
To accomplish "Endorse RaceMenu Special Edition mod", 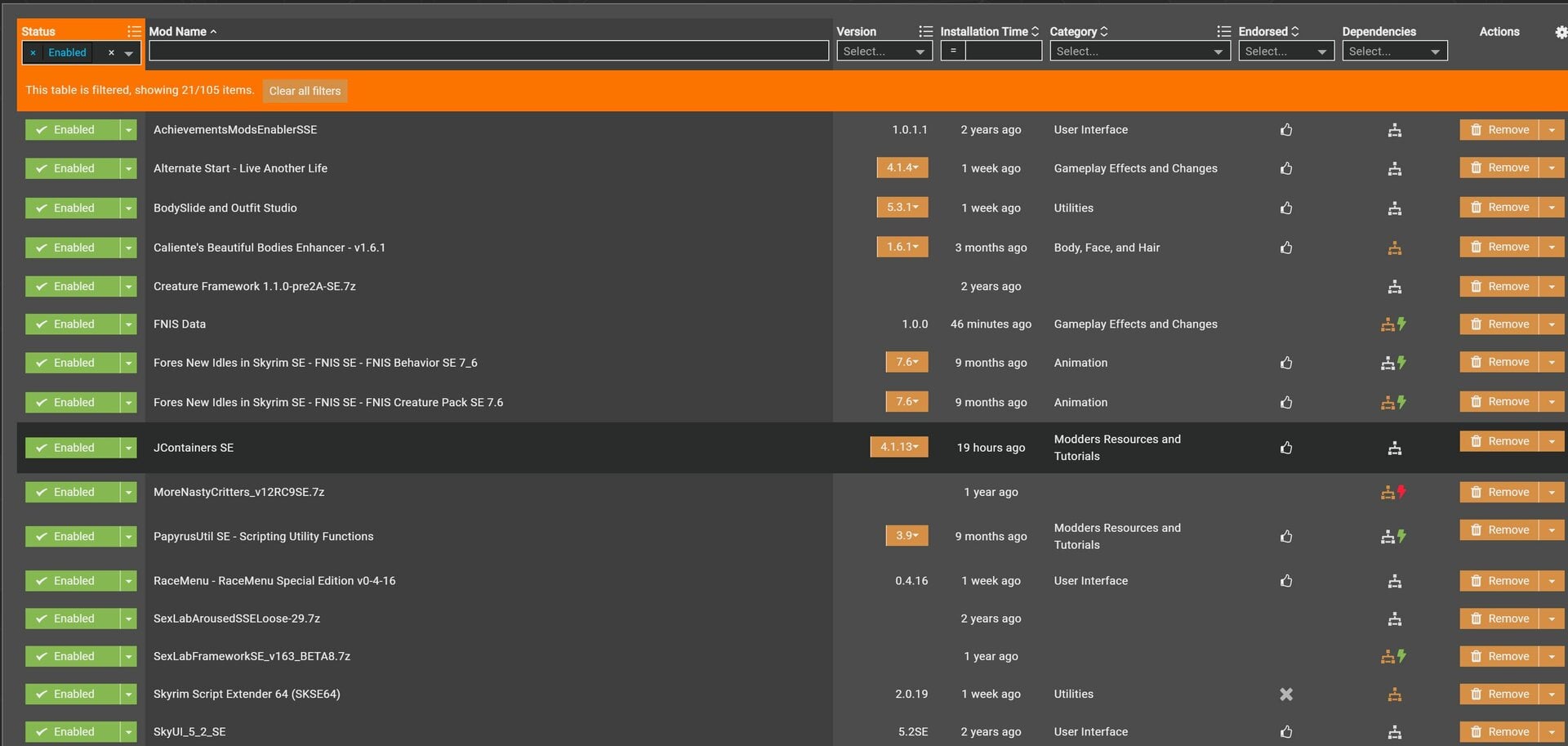I will 1286,581.
